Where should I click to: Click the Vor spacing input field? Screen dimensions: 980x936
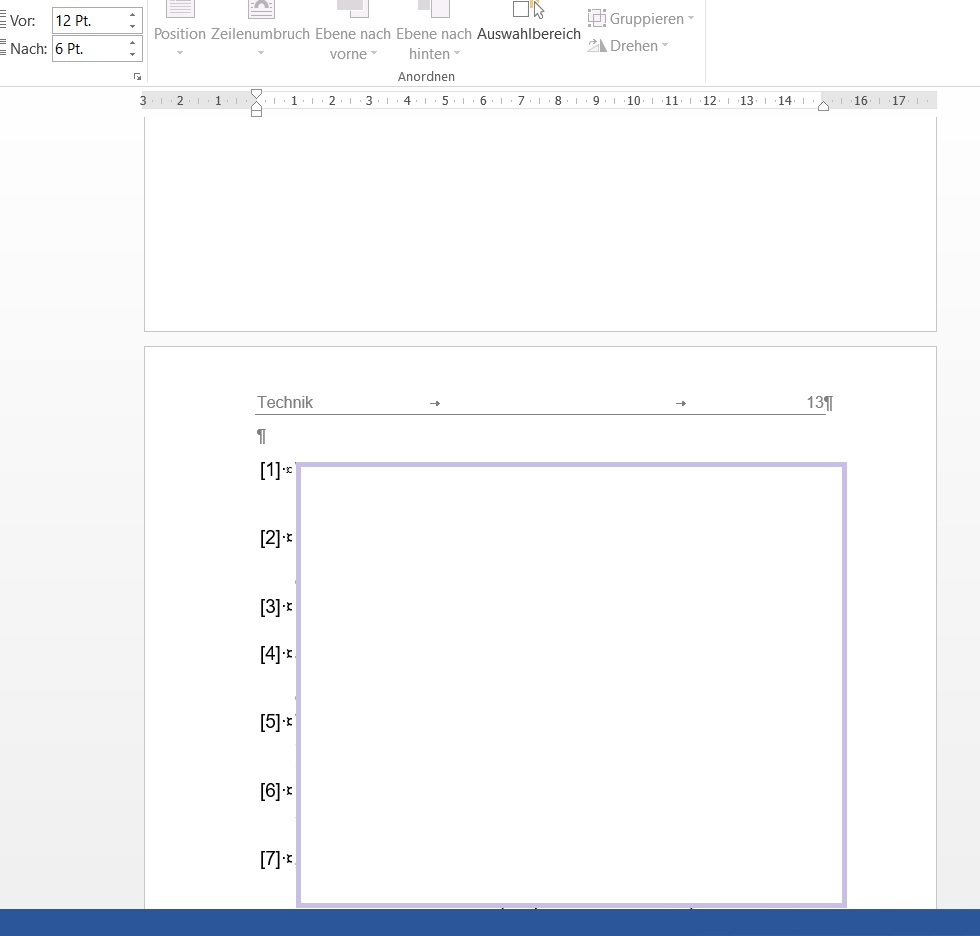pos(89,21)
